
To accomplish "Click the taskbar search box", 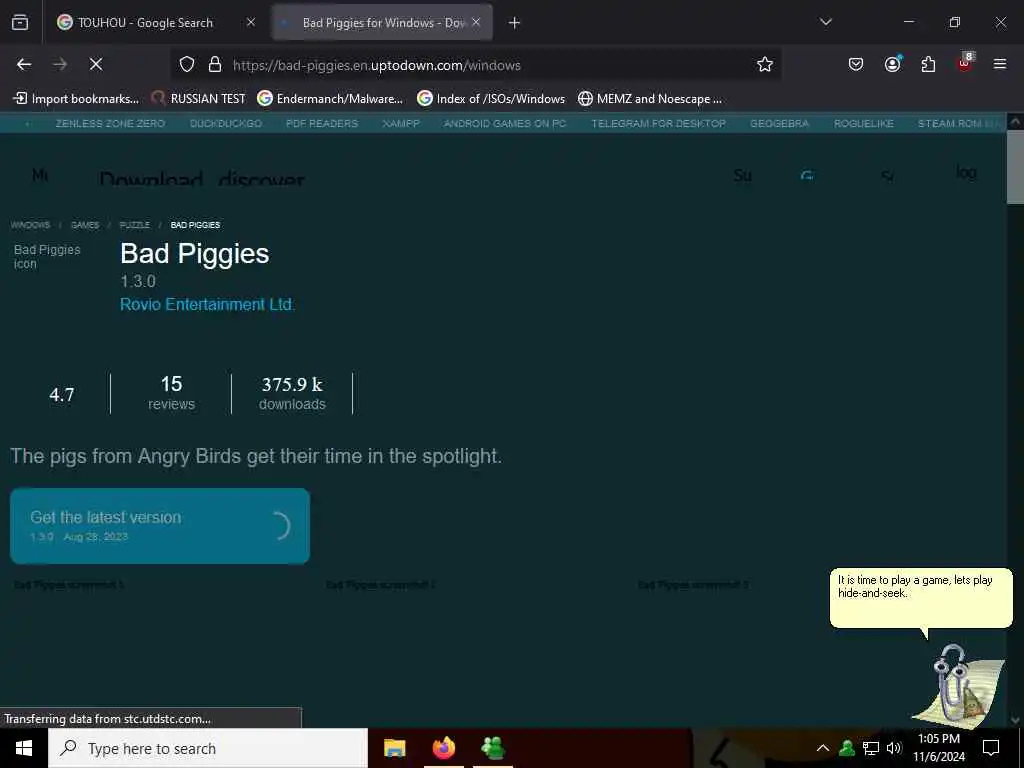I will 208,748.
